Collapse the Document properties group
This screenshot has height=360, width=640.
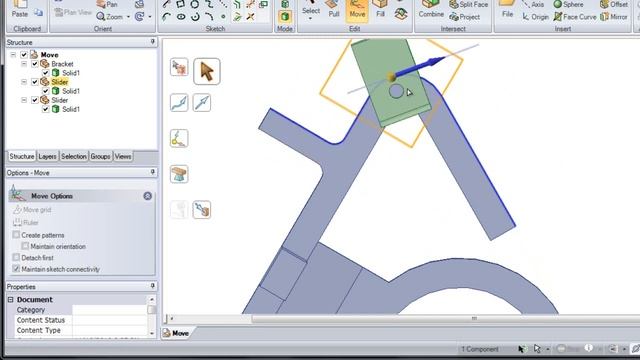point(10,300)
